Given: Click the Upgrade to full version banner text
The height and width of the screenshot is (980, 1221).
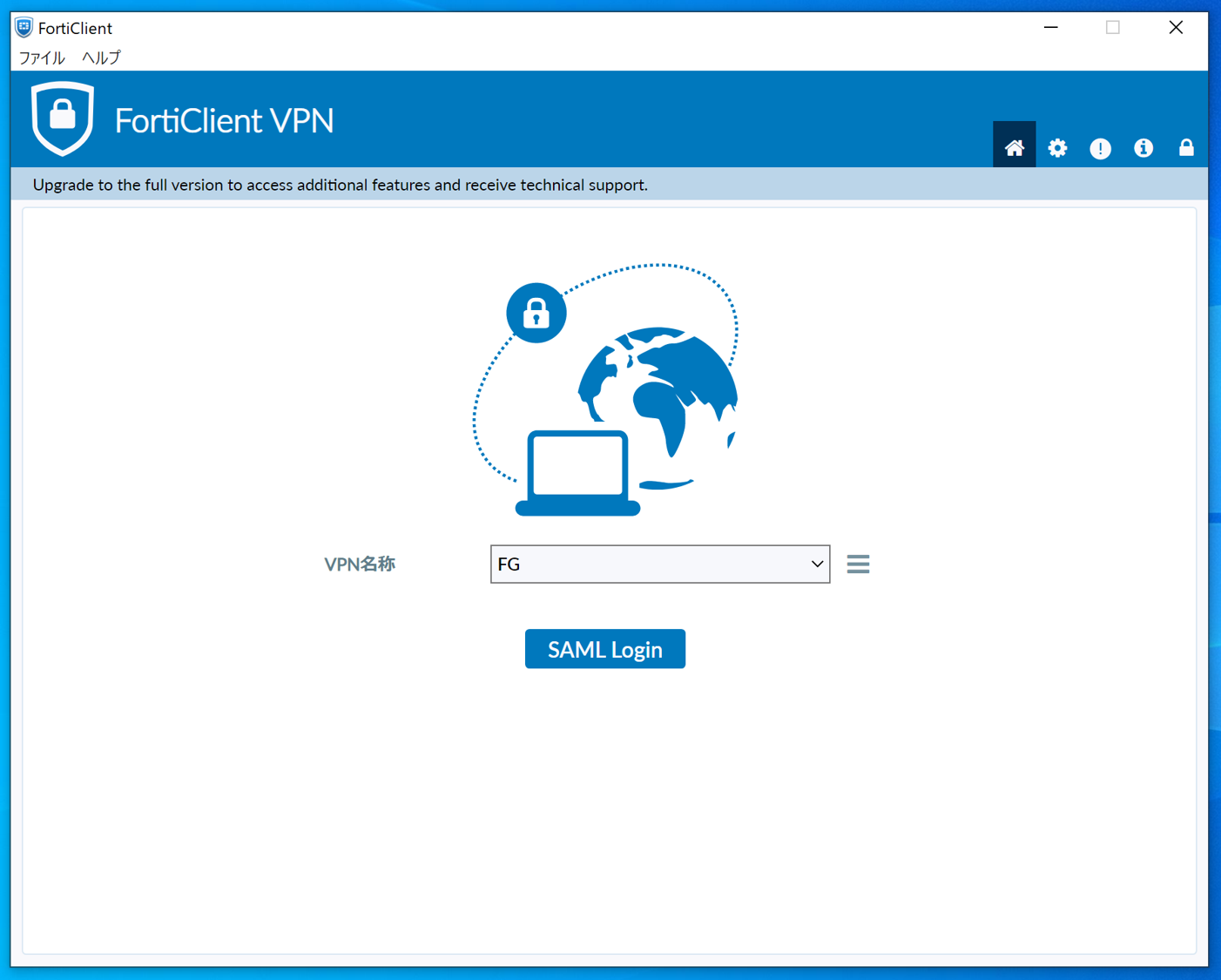Looking at the screenshot, I should click(340, 185).
